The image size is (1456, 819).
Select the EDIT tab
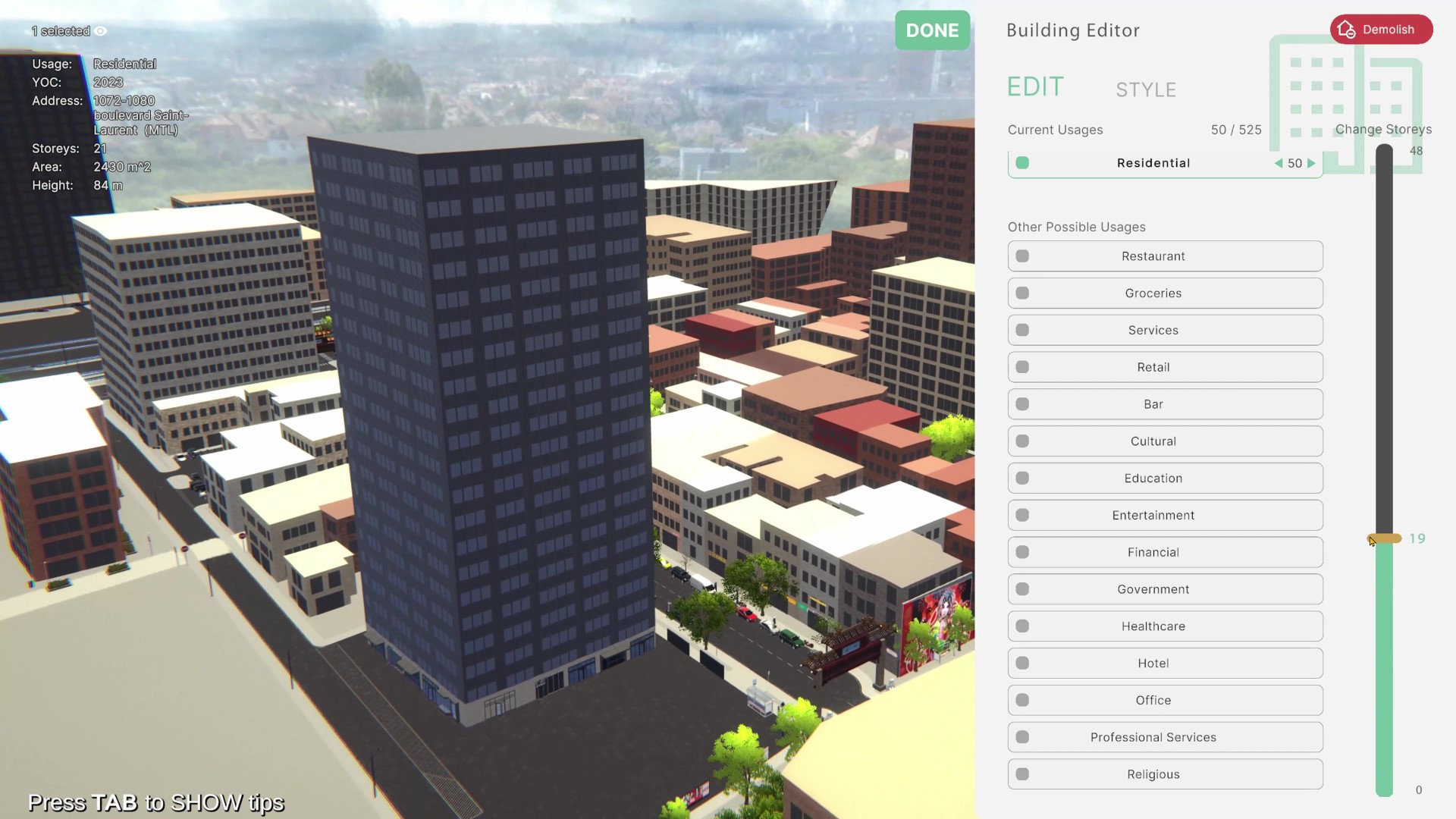(x=1035, y=87)
